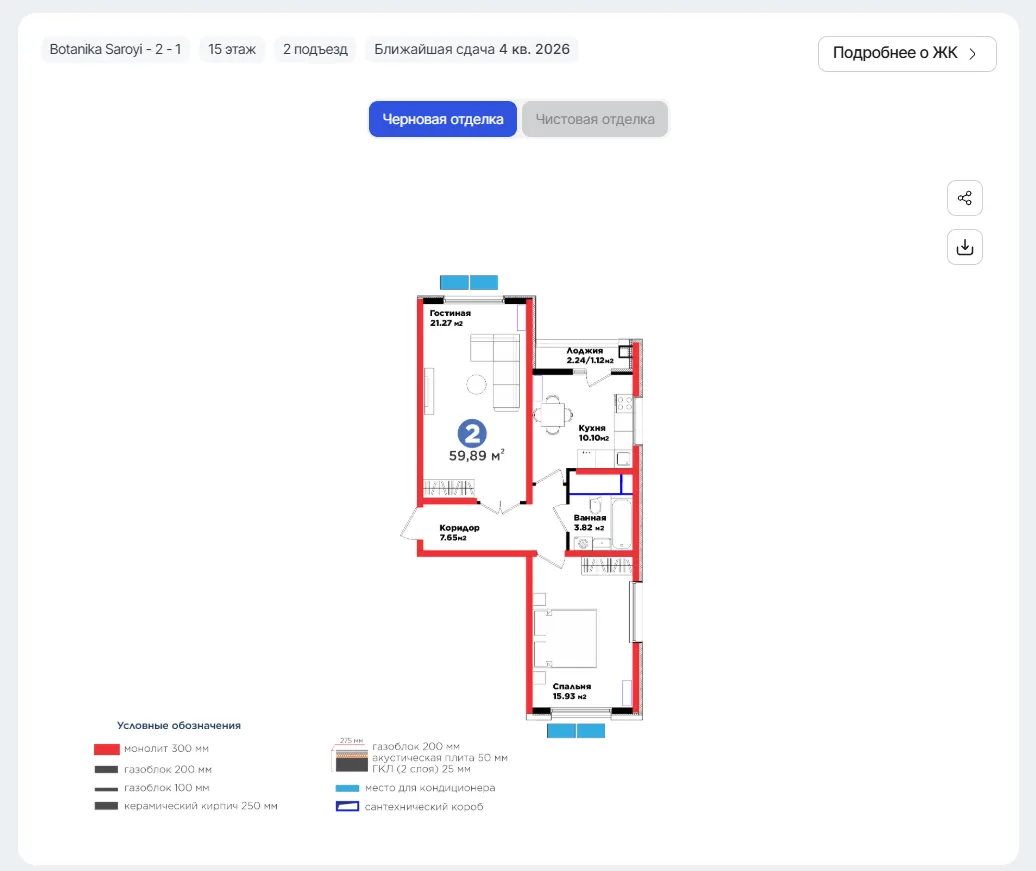Click the 15 этаж floor tag
1036x871 pixels.
pos(232,50)
